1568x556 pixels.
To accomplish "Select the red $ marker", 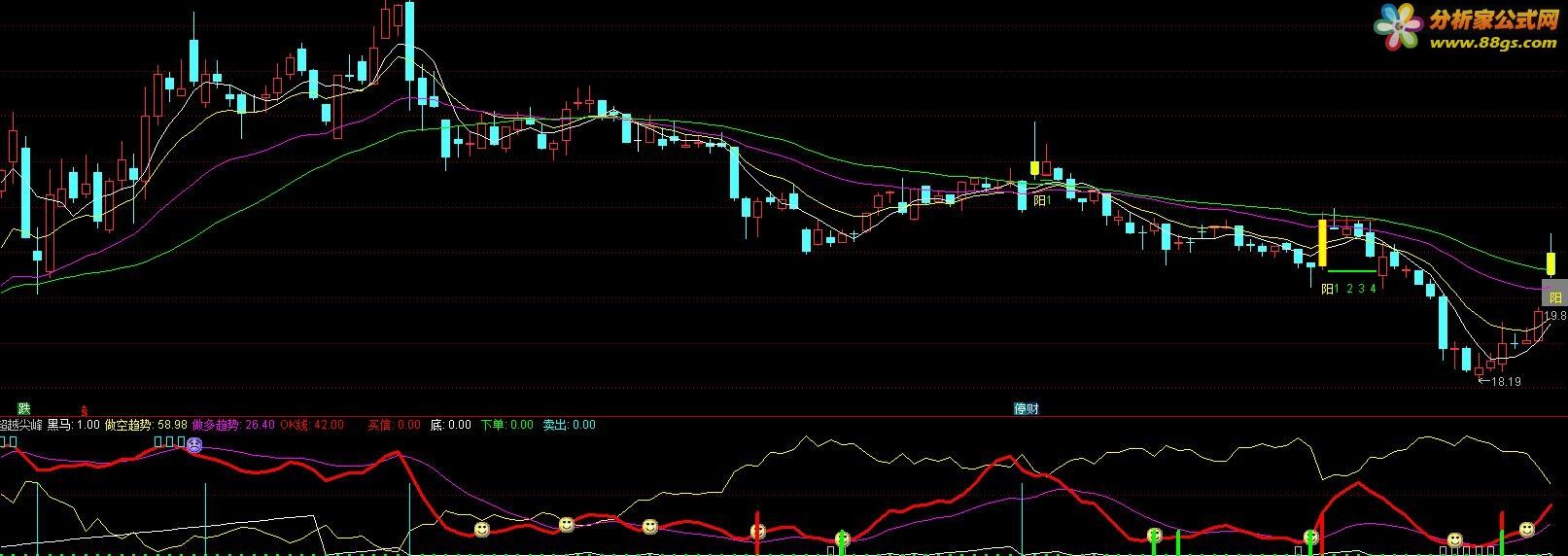I will tap(85, 410).
